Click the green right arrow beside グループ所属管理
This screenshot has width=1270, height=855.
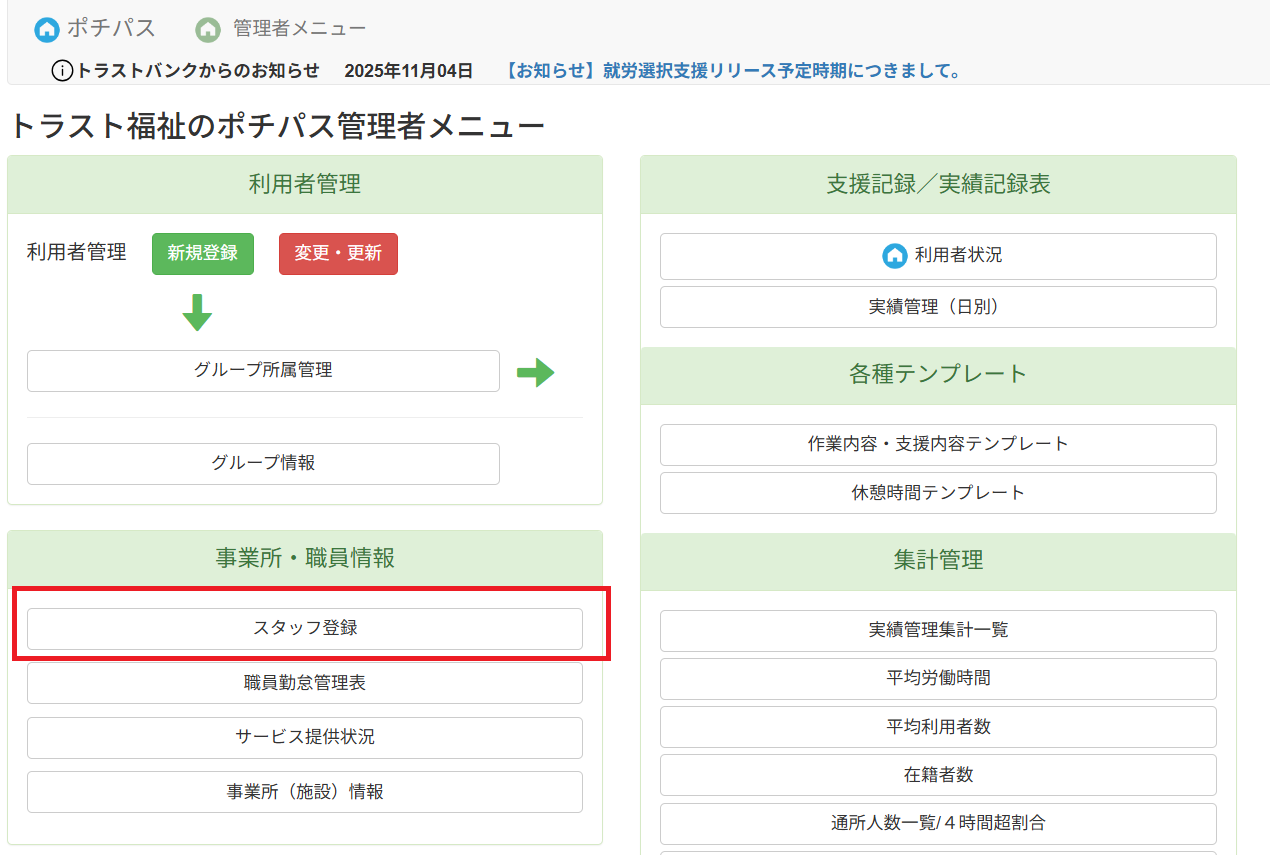[x=537, y=371]
